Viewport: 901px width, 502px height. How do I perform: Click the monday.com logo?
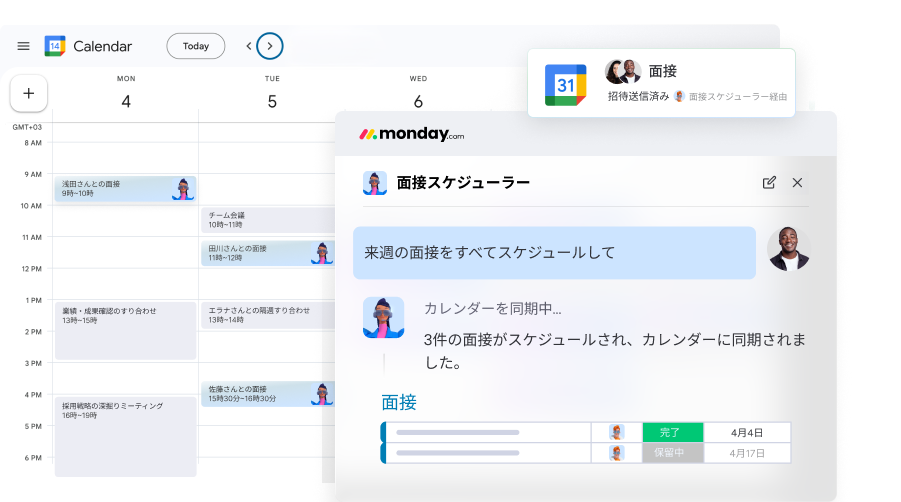tap(411, 134)
